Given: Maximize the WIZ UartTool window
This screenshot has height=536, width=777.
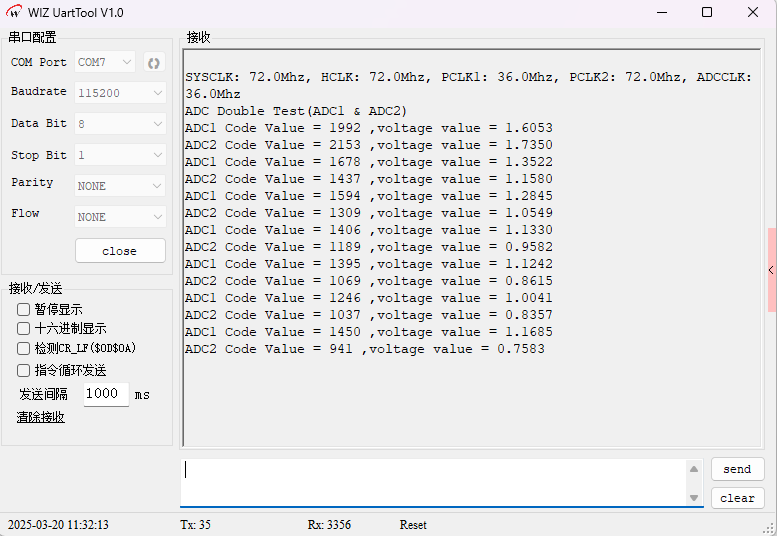Looking at the screenshot, I should coord(707,12).
